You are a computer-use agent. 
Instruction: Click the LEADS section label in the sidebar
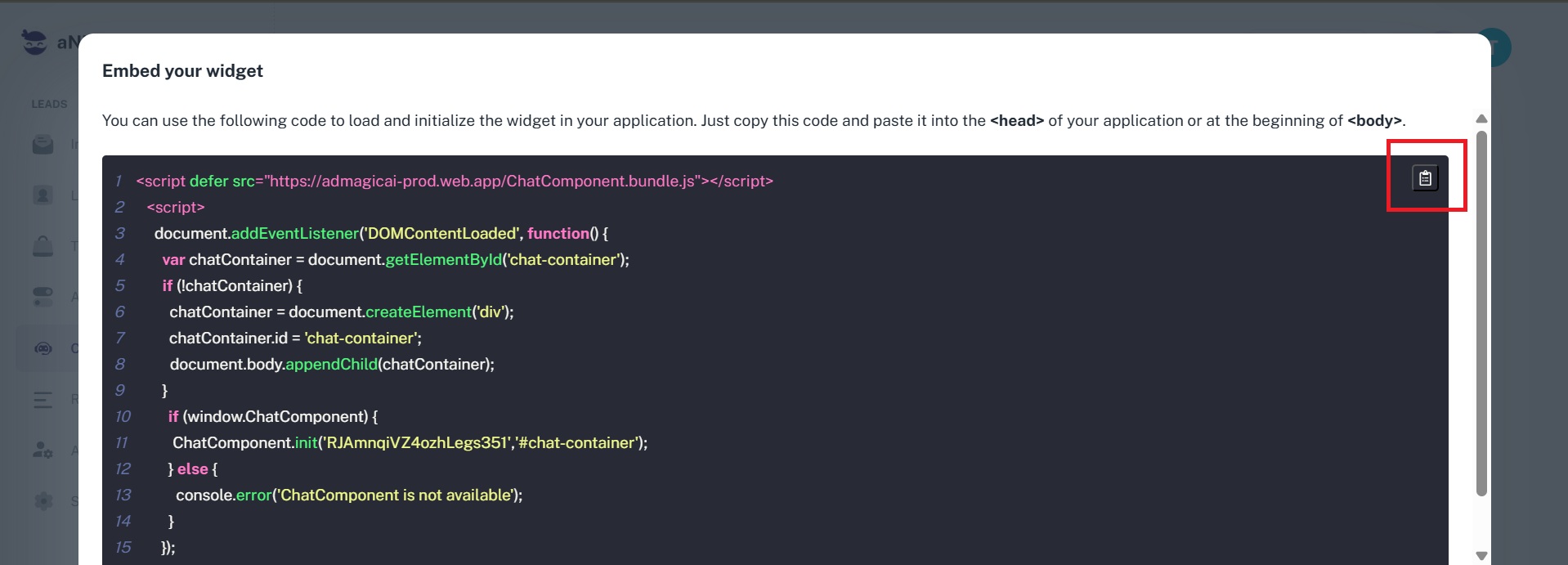coord(49,104)
